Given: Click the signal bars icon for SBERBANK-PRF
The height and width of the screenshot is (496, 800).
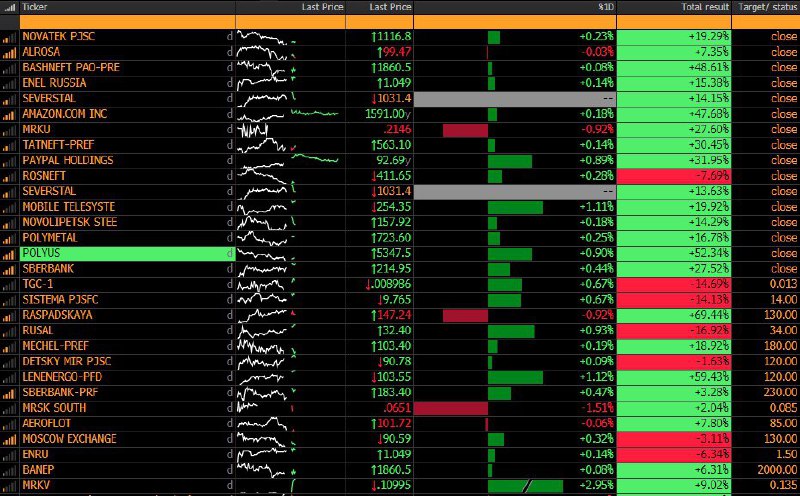Looking at the screenshot, I should (9, 393).
